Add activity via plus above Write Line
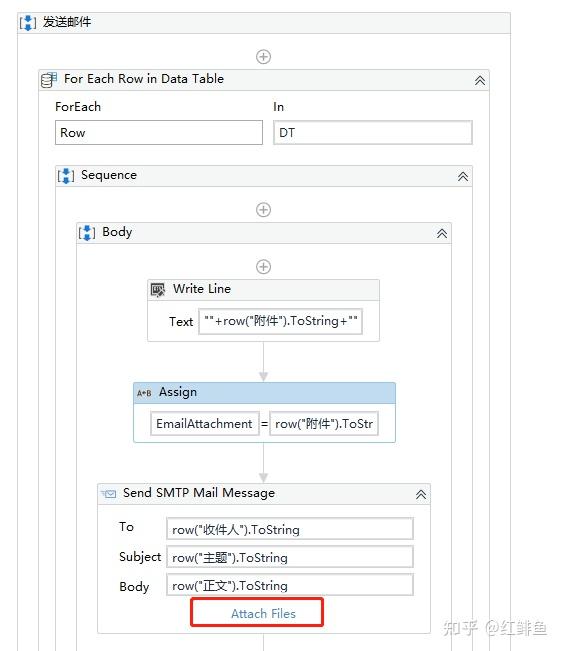The width and height of the screenshot is (562, 651). [264, 267]
